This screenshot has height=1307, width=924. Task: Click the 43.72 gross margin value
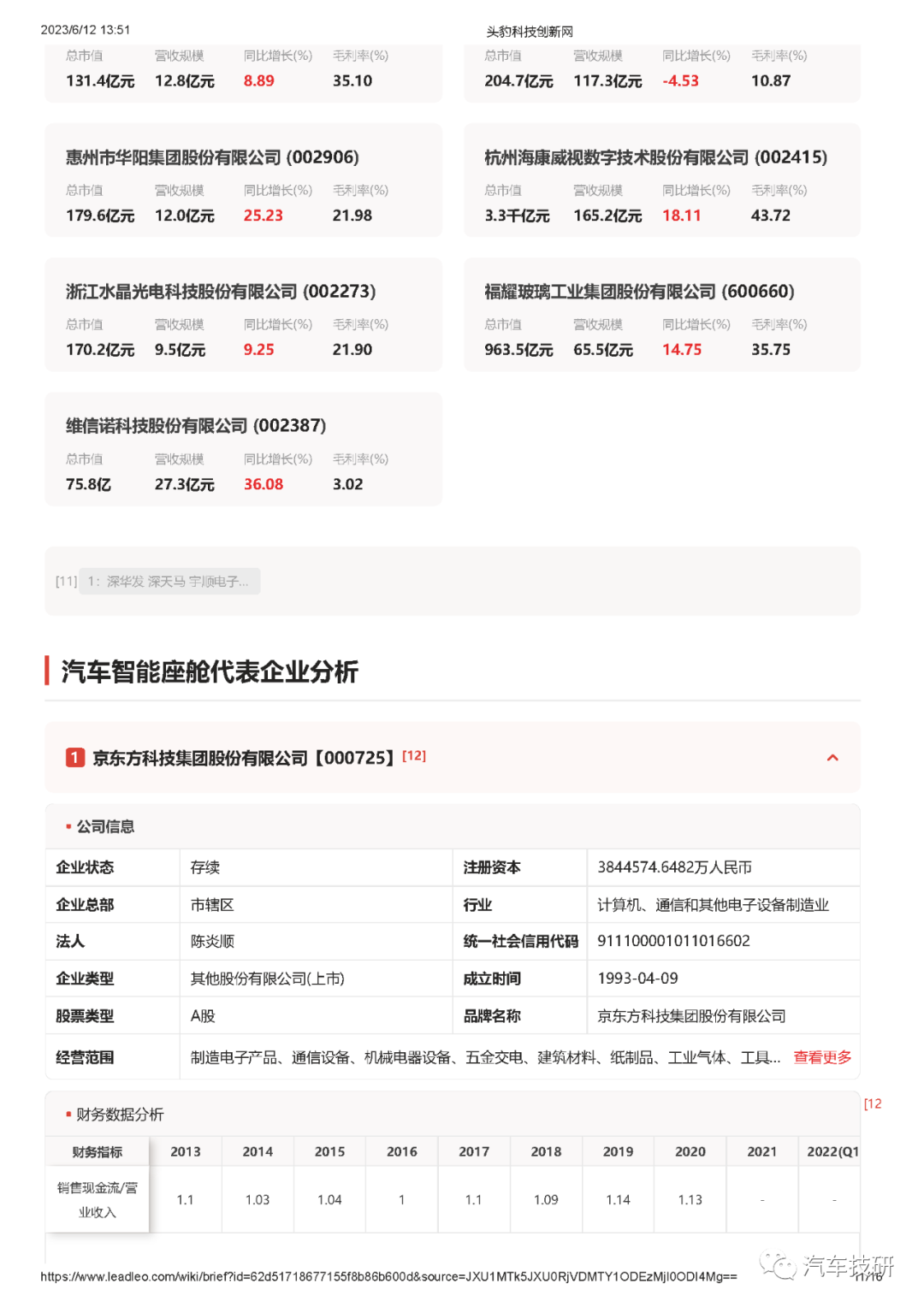point(771,216)
